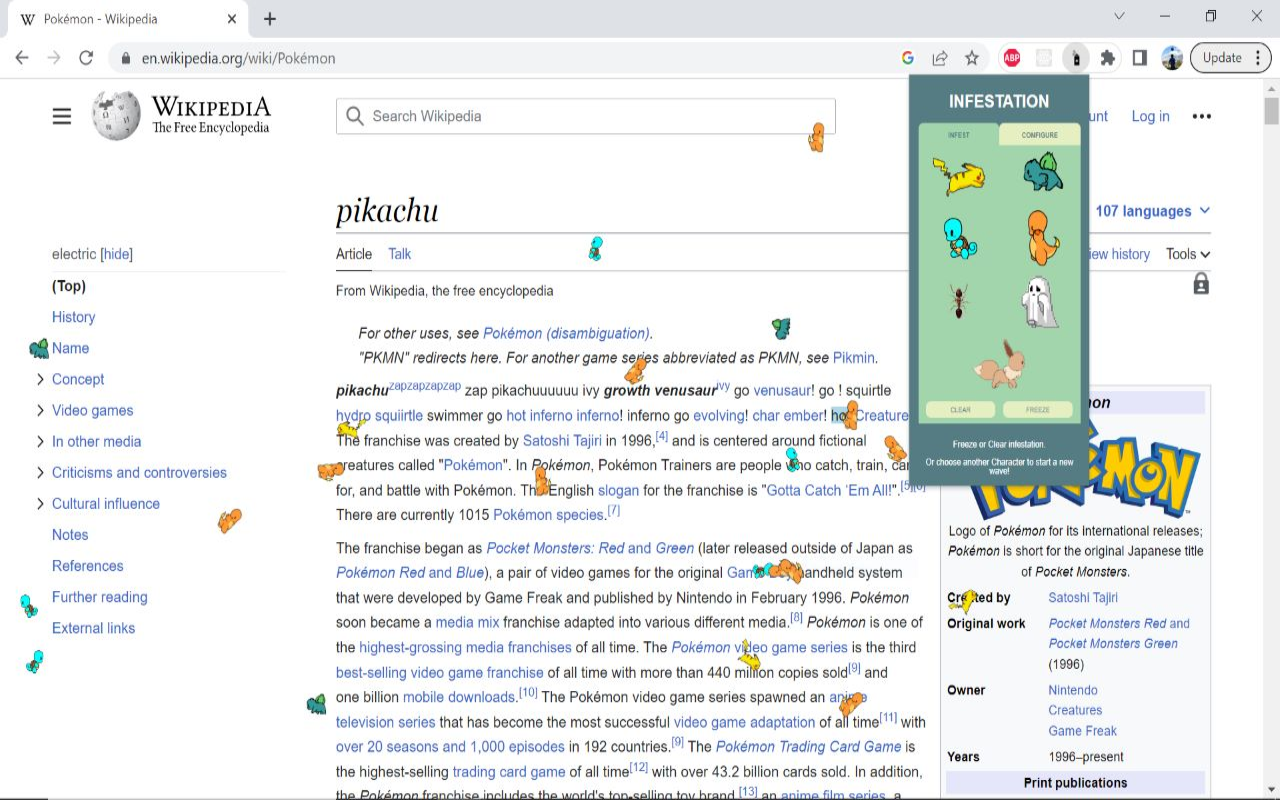1280x800 pixels.
Task: Switch to the CONFIGURE tab
Action: point(1040,135)
